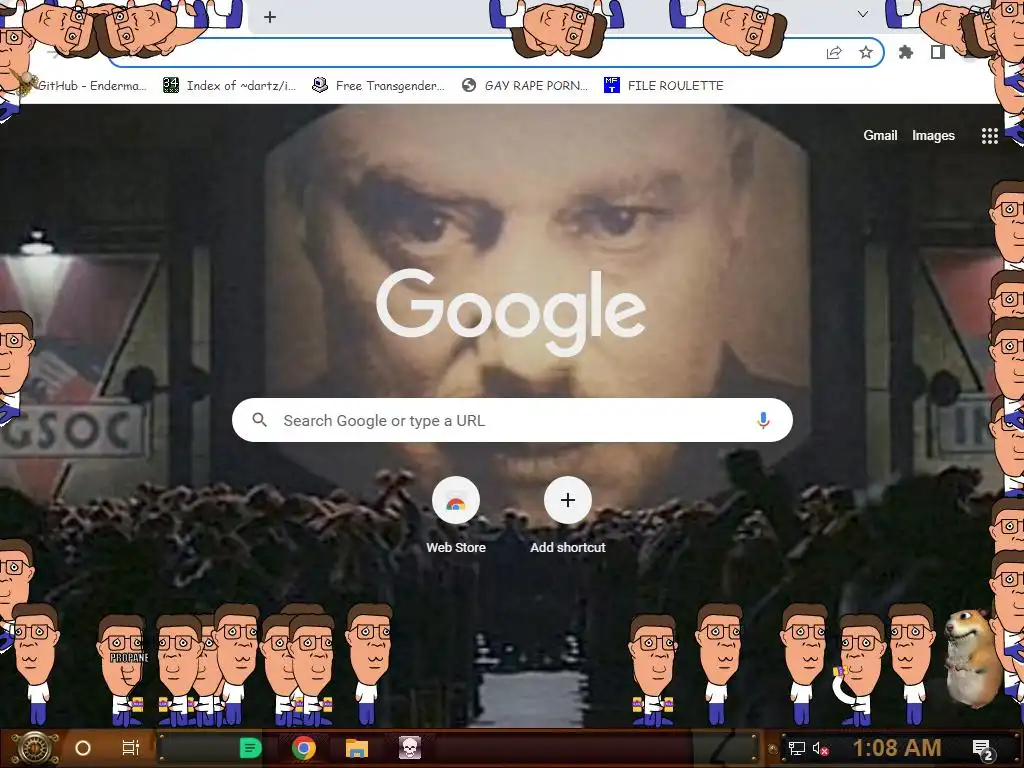Open the network tray icon
Image resolution: width=1024 pixels, height=768 pixels.
796,748
